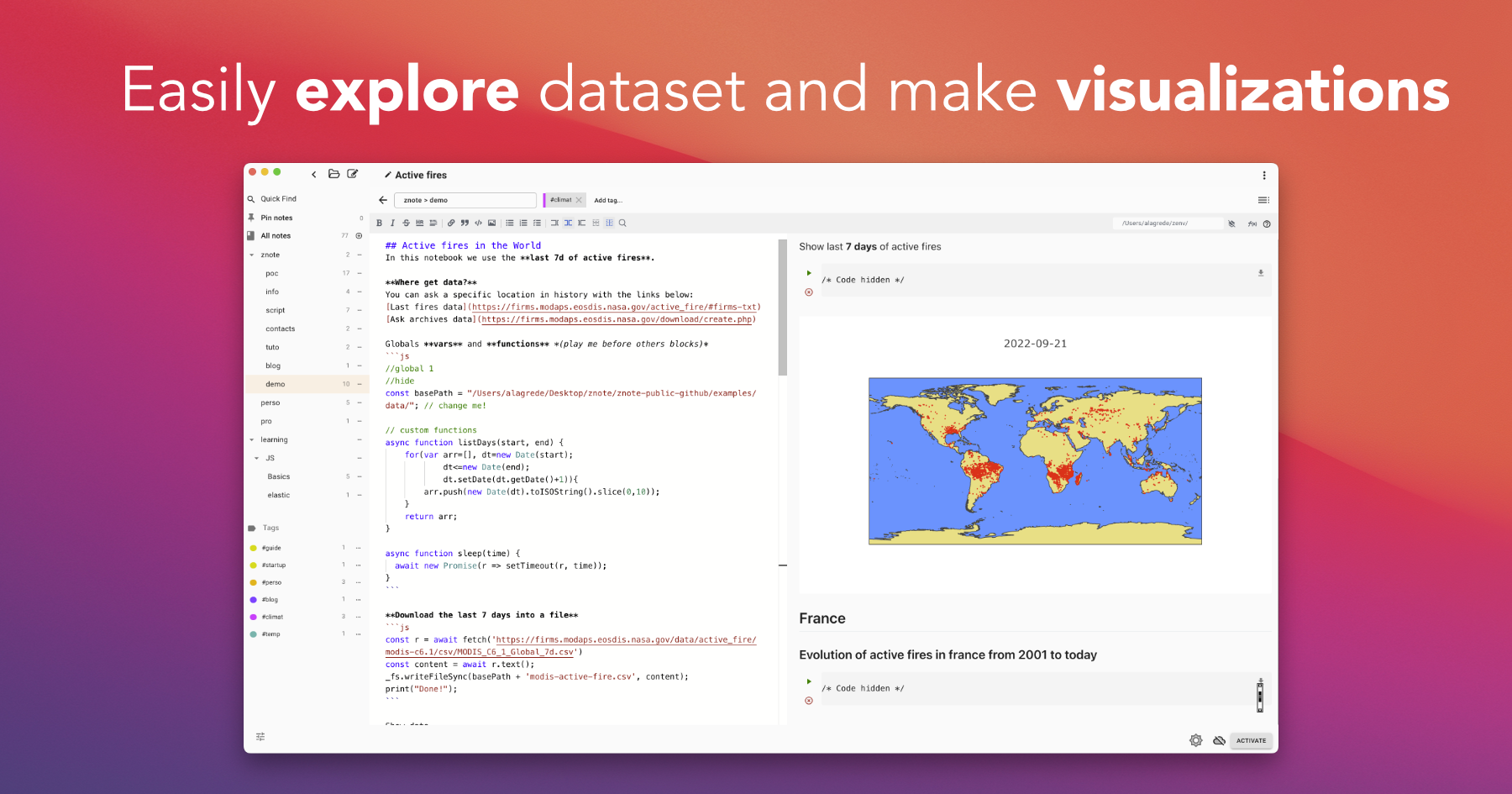The height and width of the screenshot is (794, 1512).
Task: Toggle the crossed-out layers icon near env path
Action: [1231, 223]
